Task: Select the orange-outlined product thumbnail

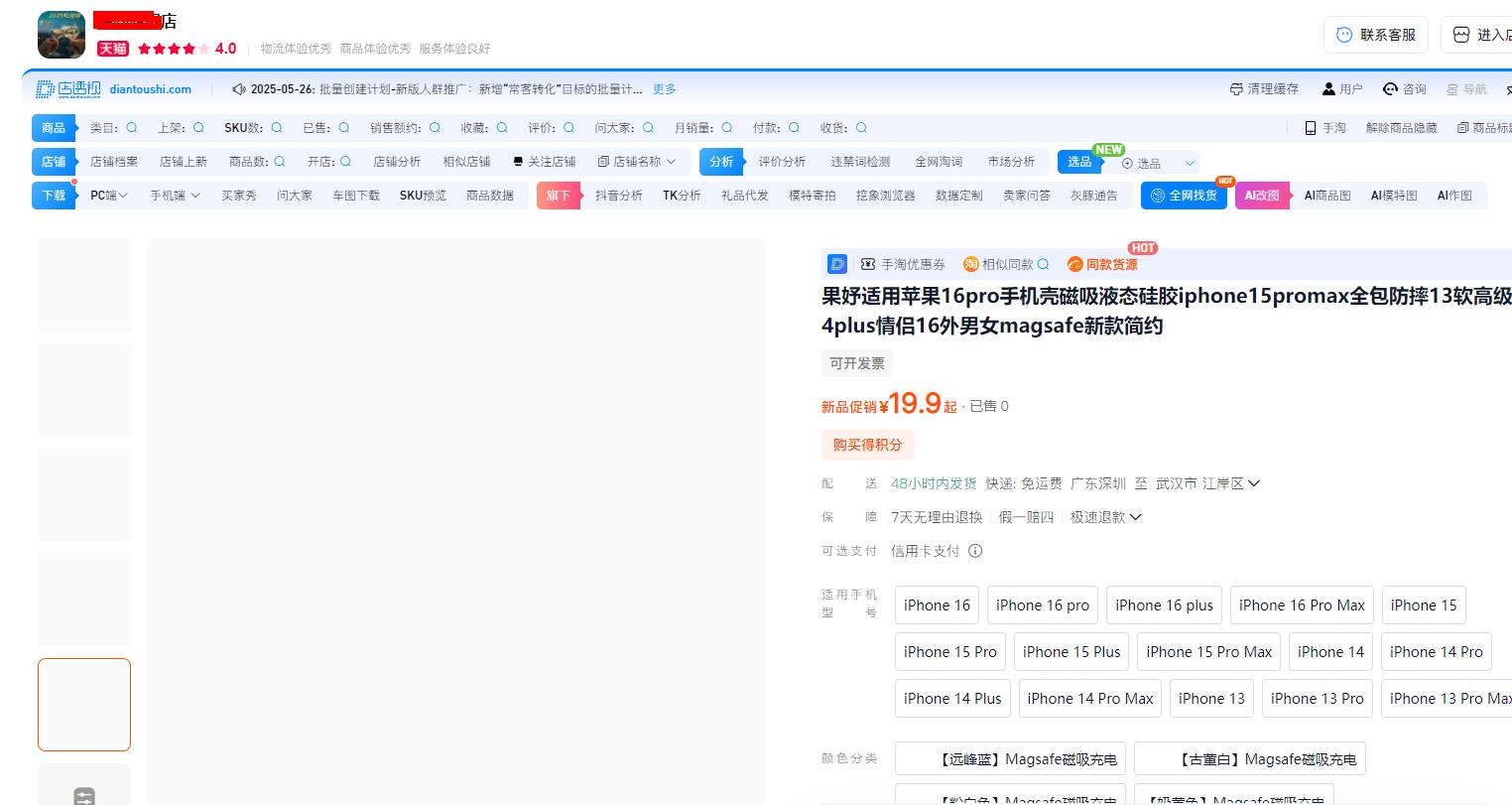Action: pyautogui.click(x=84, y=705)
